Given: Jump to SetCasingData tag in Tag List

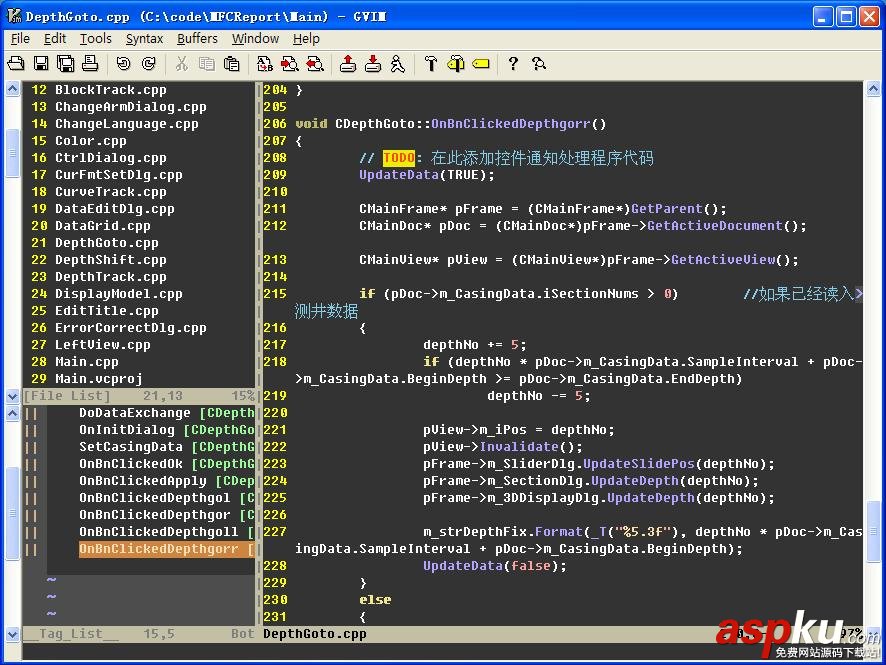Looking at the screenshot, I should [x=131, y=446].
